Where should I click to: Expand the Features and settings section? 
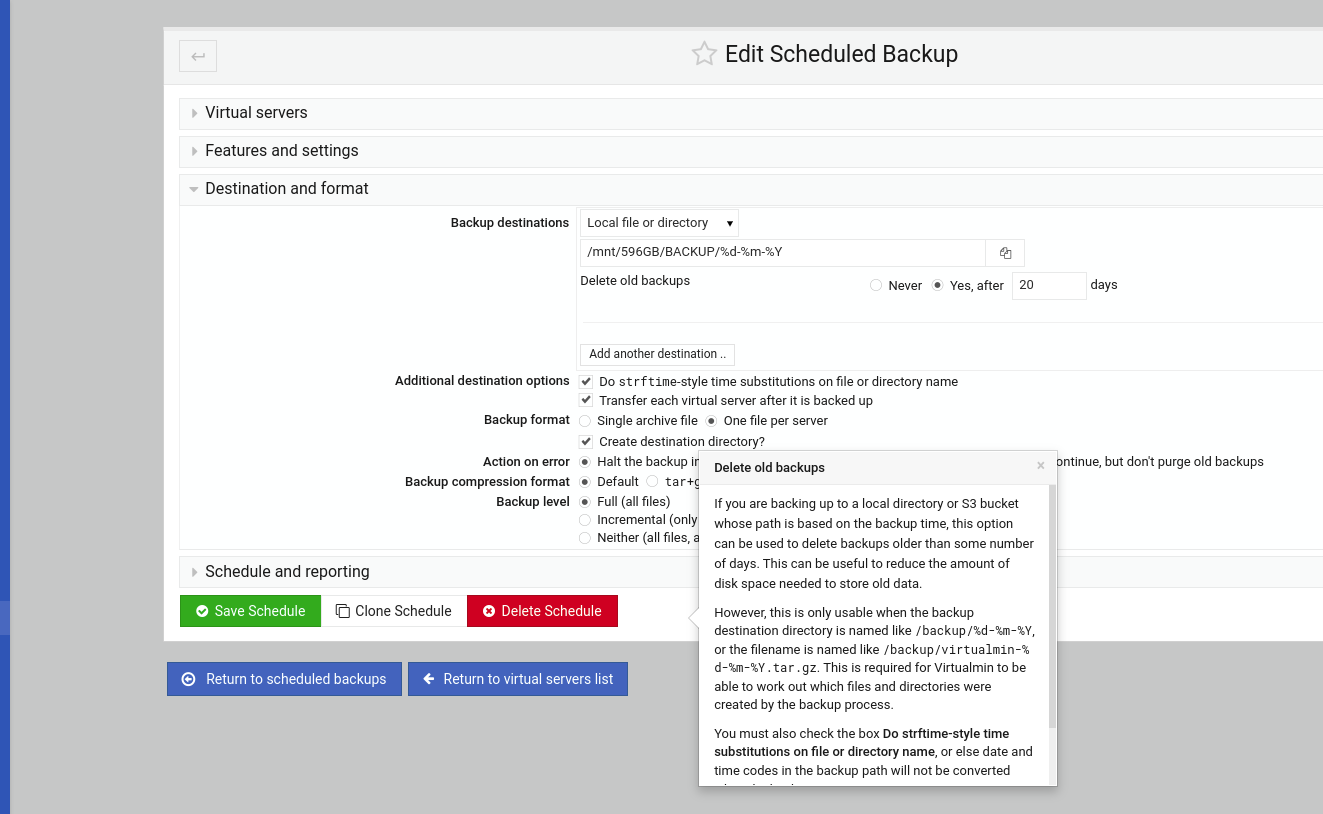point(281,151)
